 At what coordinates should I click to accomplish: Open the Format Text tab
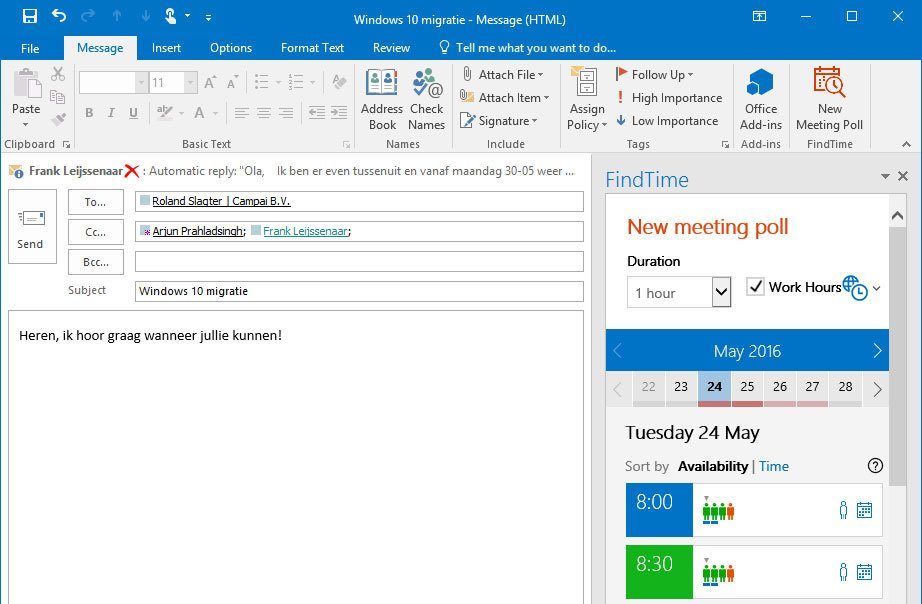pyautogui.click(x=312, y=48)
